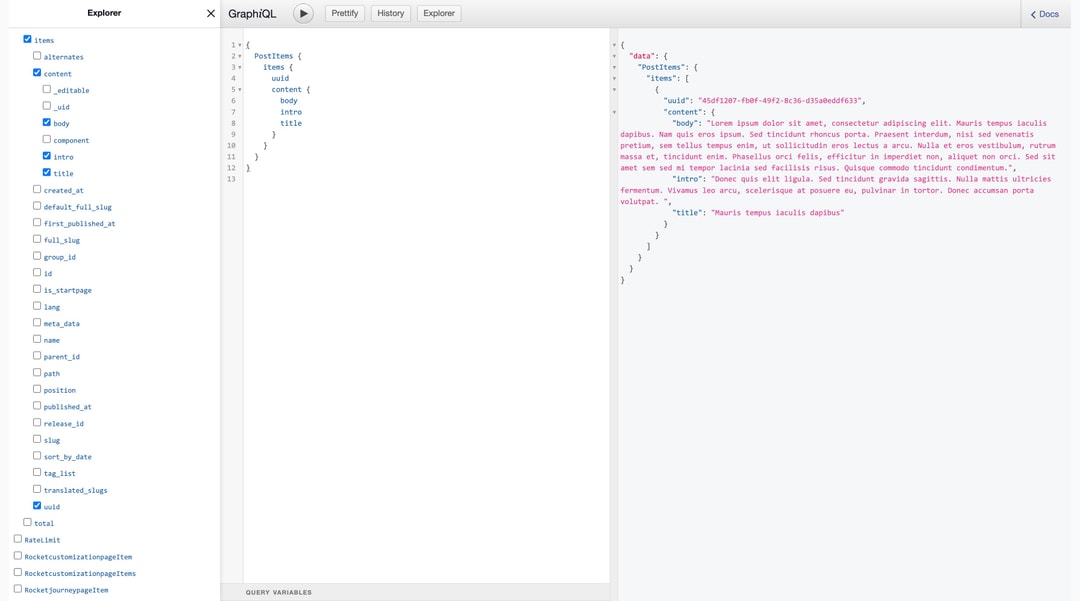
Task: Click the Explorer panel heading
Action: pos(104,13)
